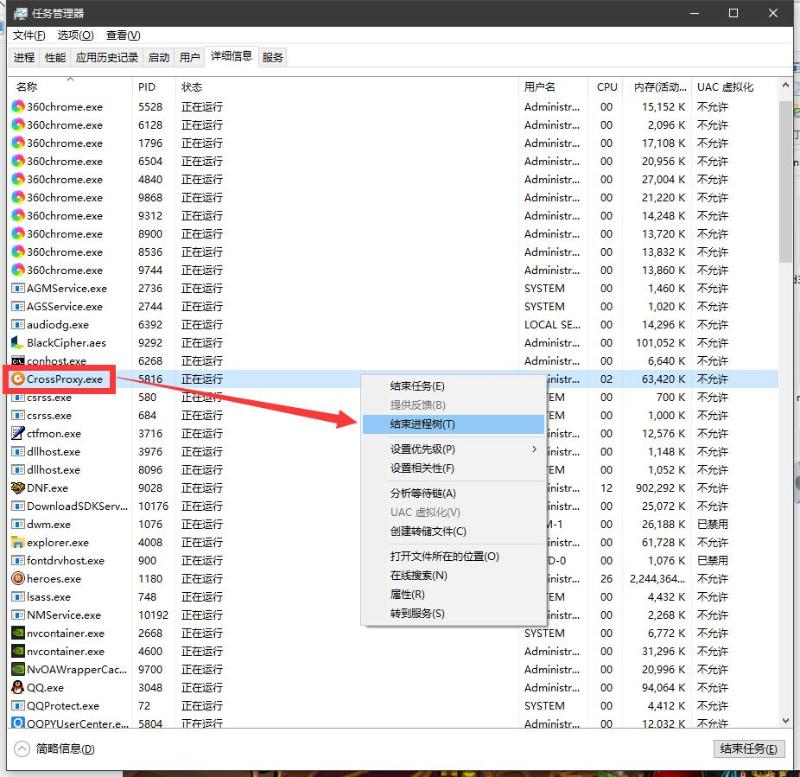Choose 设置相关性(F) in the context menu
The height and width of the screenshot is (777, 800).
point(453,468)
